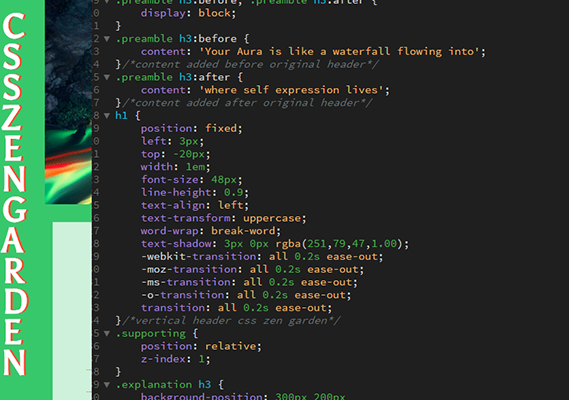This screenshot has height=400, width=569.
Task: Click the 'block' value
Action: click(x=214, y=13)
